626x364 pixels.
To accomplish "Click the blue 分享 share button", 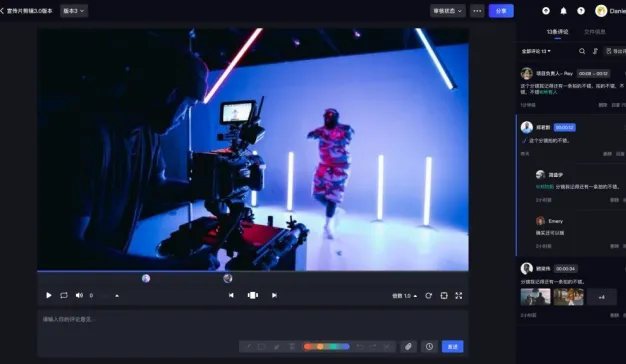I will click(501, 11).
